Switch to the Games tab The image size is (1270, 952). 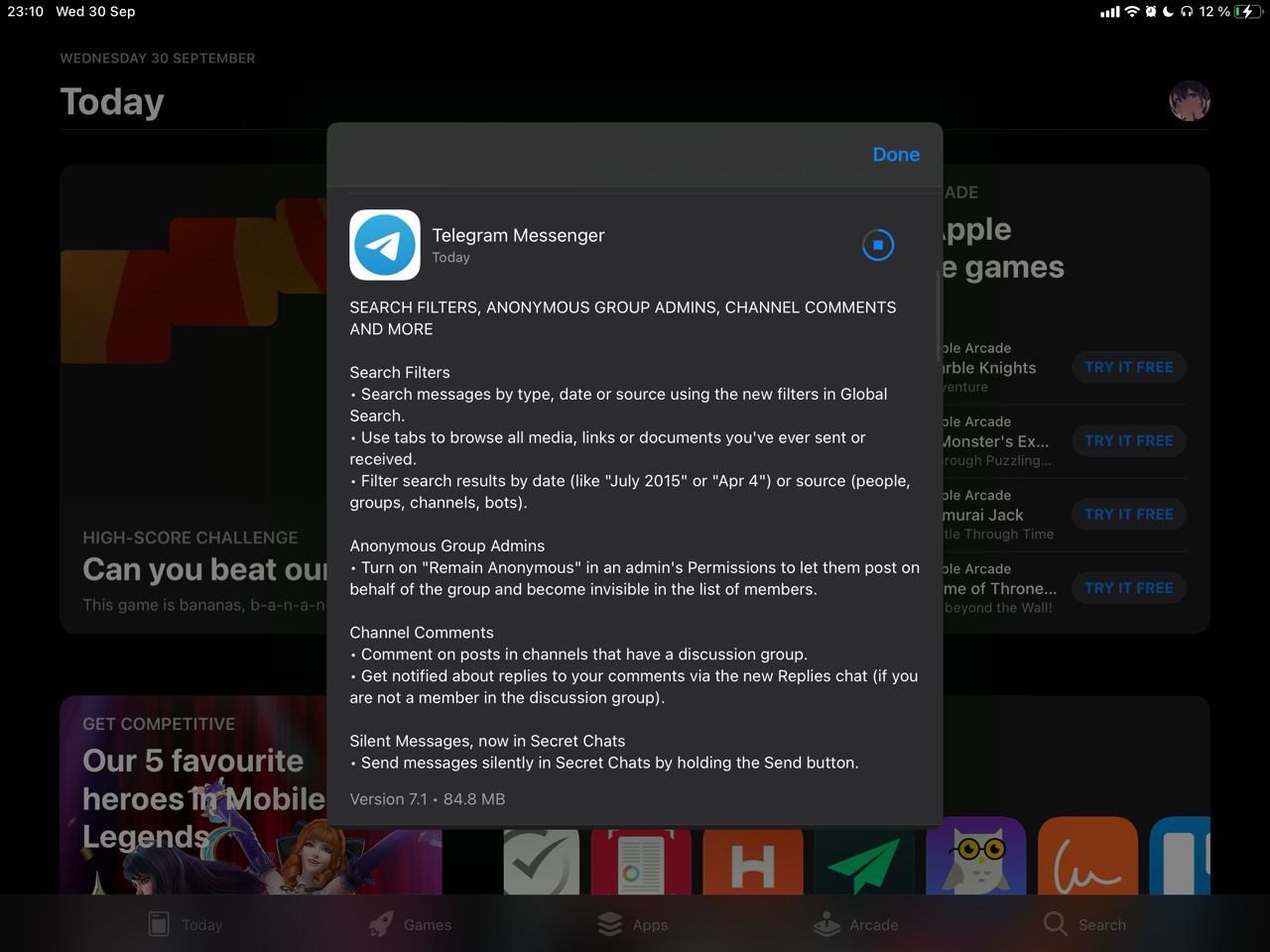pyautogui.click(x=410, y=924)
